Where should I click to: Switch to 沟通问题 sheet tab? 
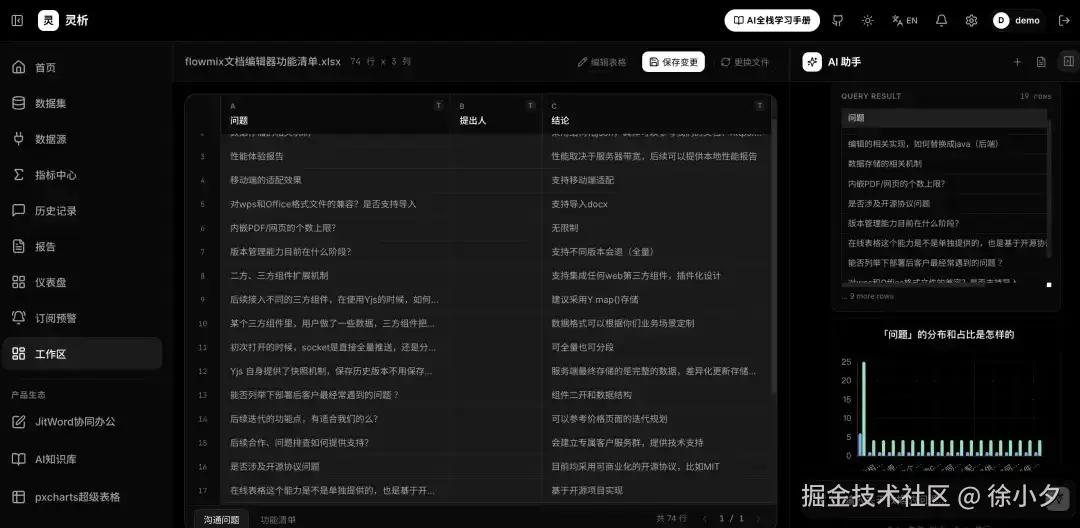pos(221,520)
